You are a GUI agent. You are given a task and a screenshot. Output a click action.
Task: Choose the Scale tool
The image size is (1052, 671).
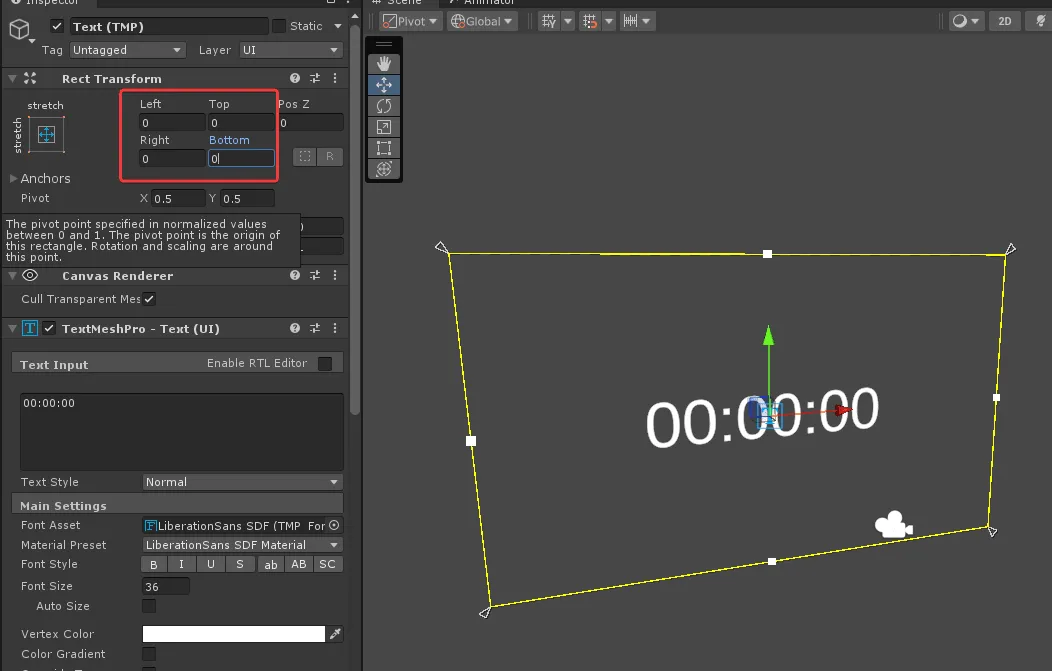(x=384, y=127)
